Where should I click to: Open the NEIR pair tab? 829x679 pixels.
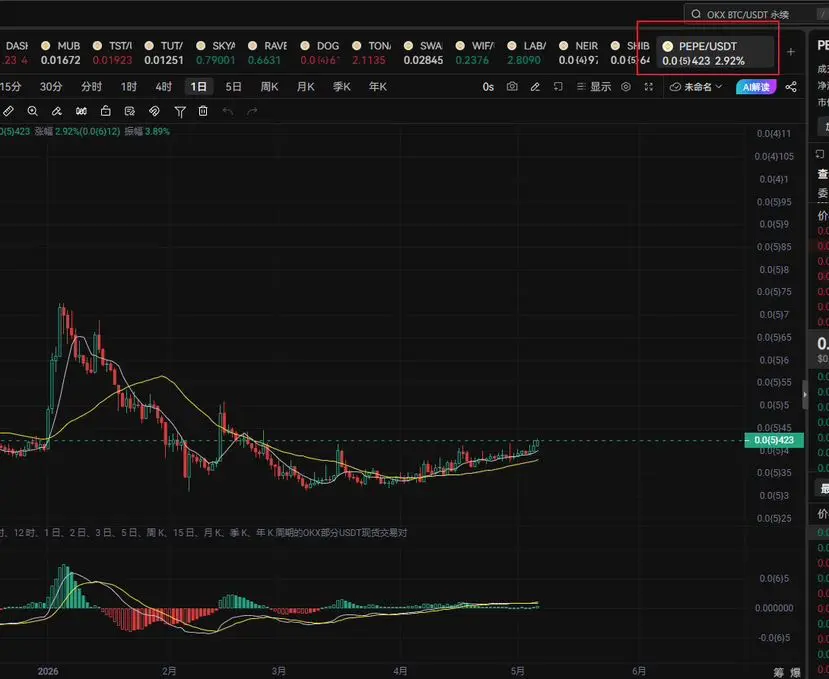tap(578, 53)
